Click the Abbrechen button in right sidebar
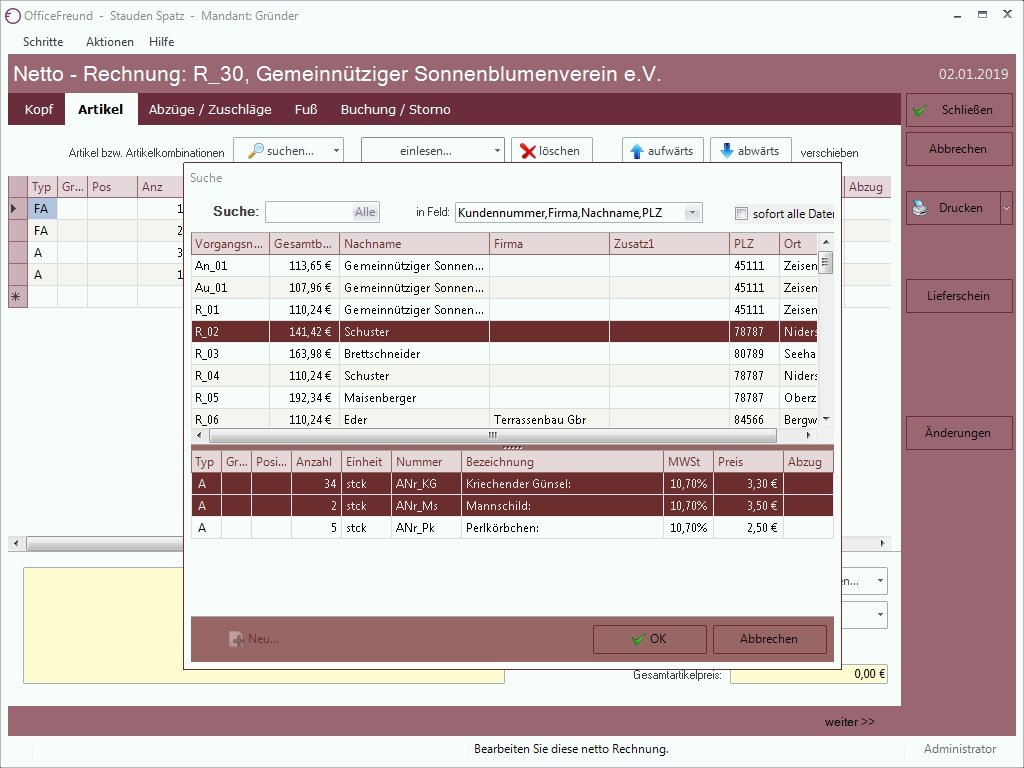This screenshot has width=1024, height=768. click(958, 150)
